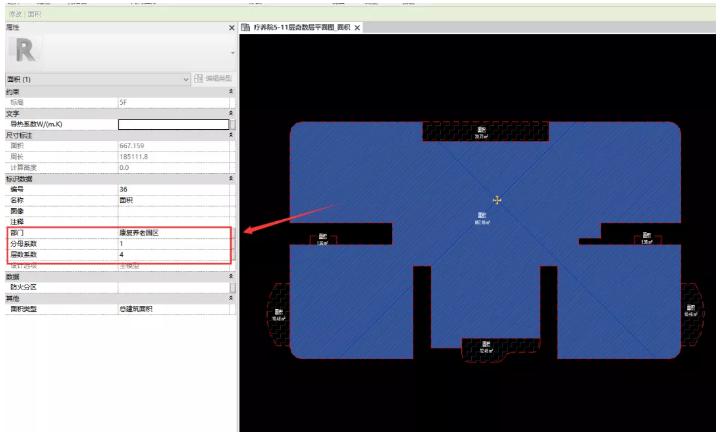
Task: Select the top hatched area tag
Action: [481, 133]
